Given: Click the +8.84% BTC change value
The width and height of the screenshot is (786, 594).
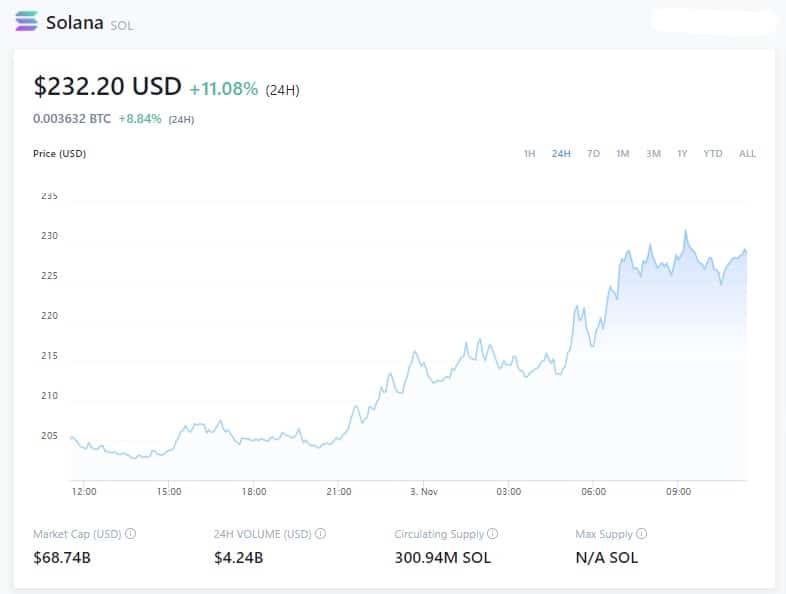Looking at the screenshot, I should pyautogui.click(x=140, y=119).
